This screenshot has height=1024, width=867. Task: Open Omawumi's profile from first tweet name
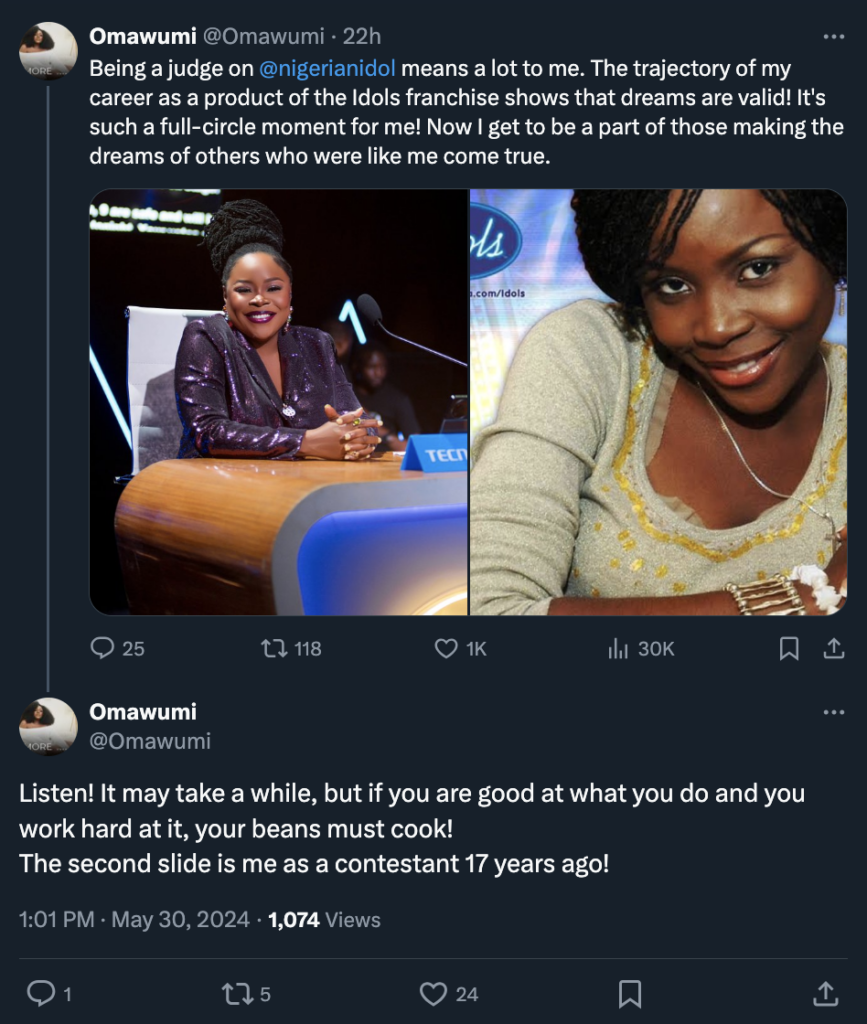point(142,36)
